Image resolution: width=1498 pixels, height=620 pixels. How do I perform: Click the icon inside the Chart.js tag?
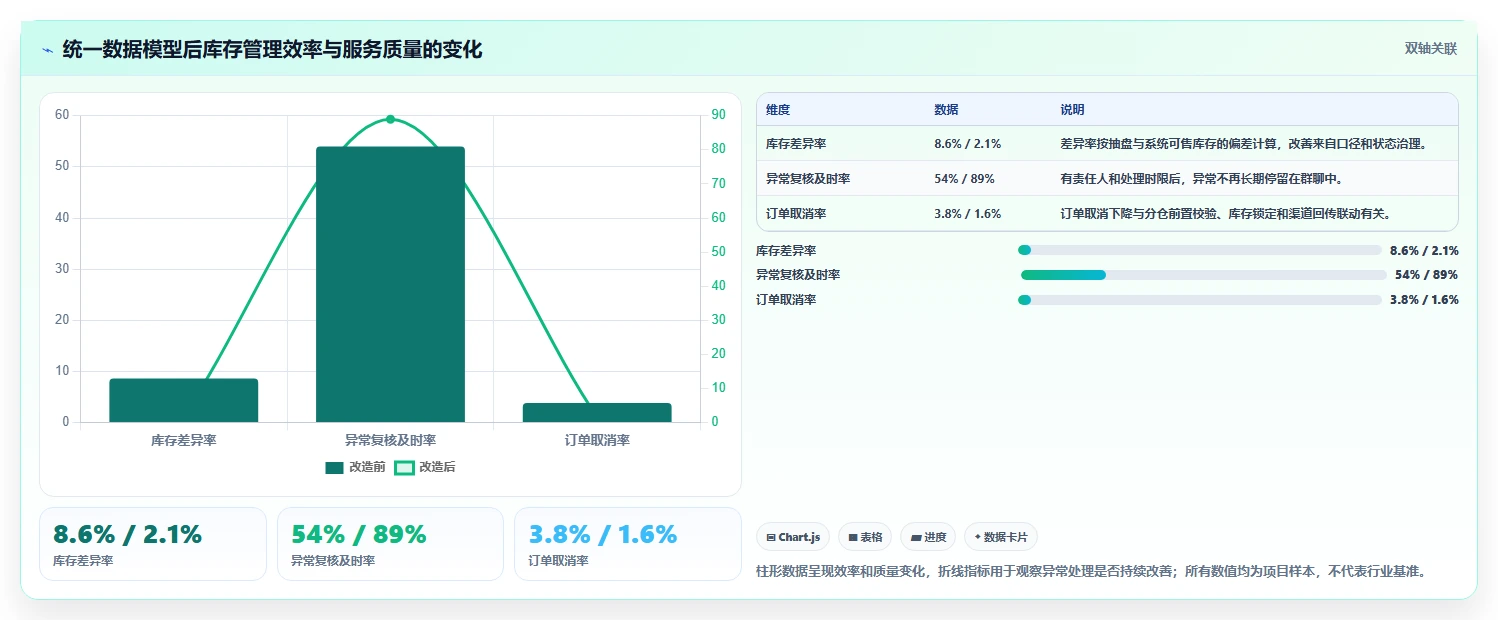coord(771,537)
